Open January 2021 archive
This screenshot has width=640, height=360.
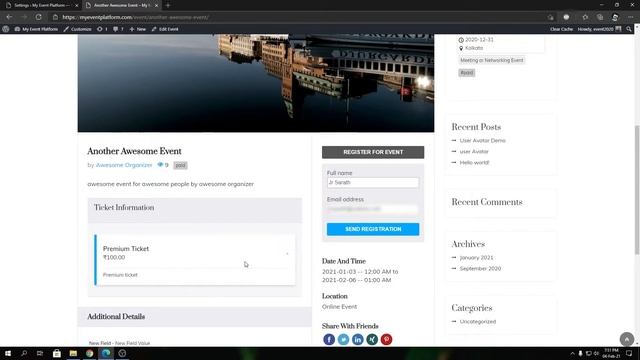click(476, 258)
